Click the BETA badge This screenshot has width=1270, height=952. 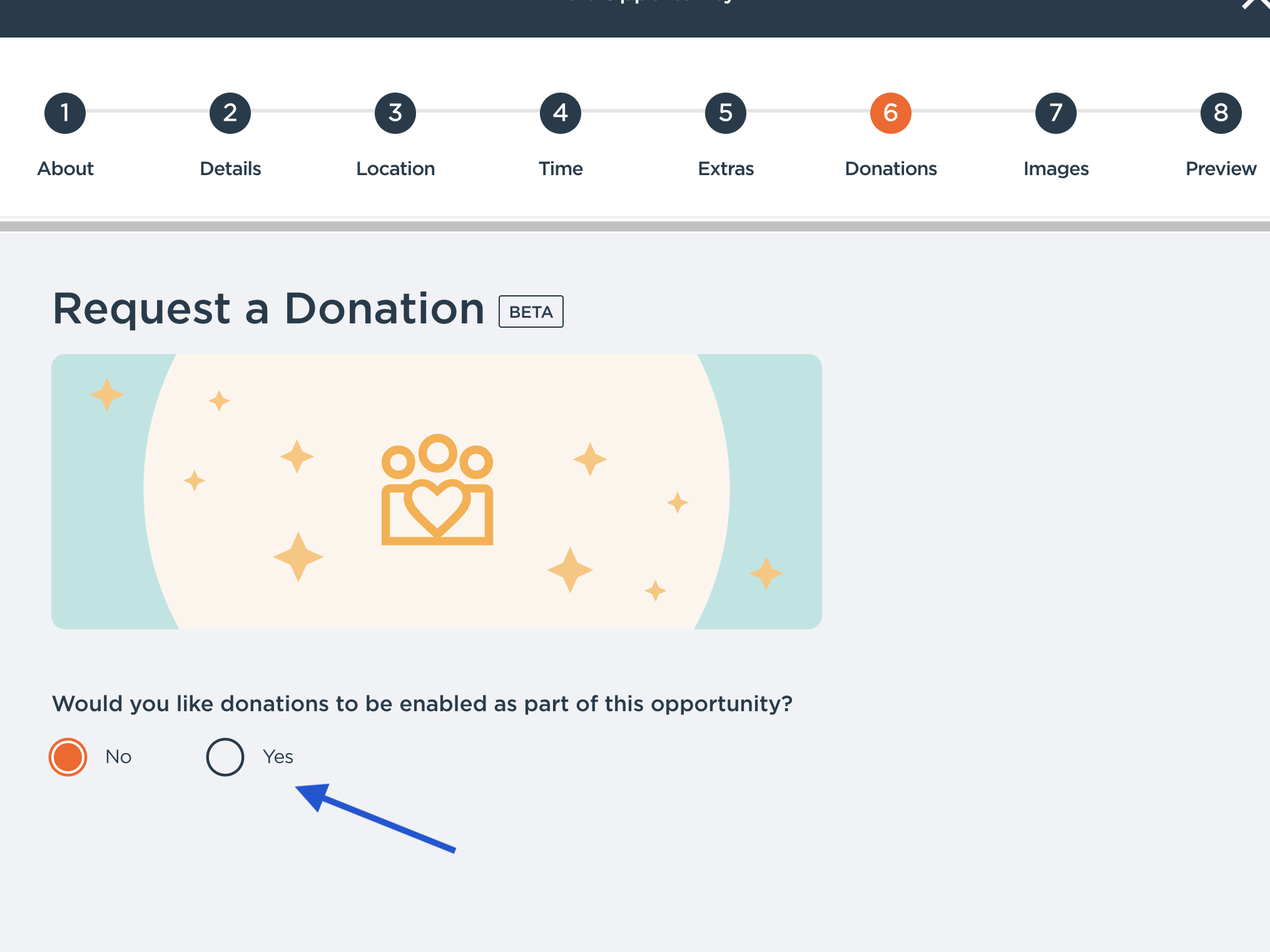[531, 311]
